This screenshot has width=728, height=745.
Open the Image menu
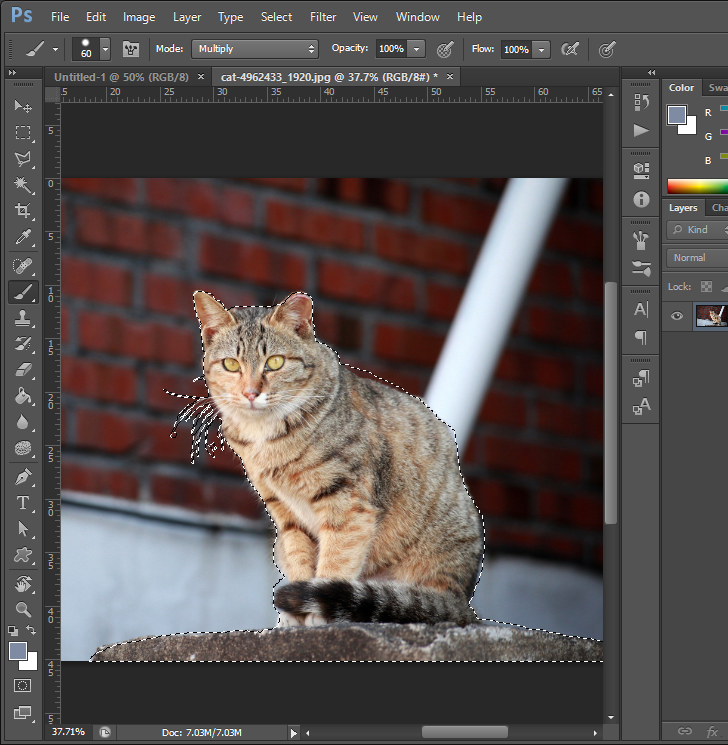(139, 17)
